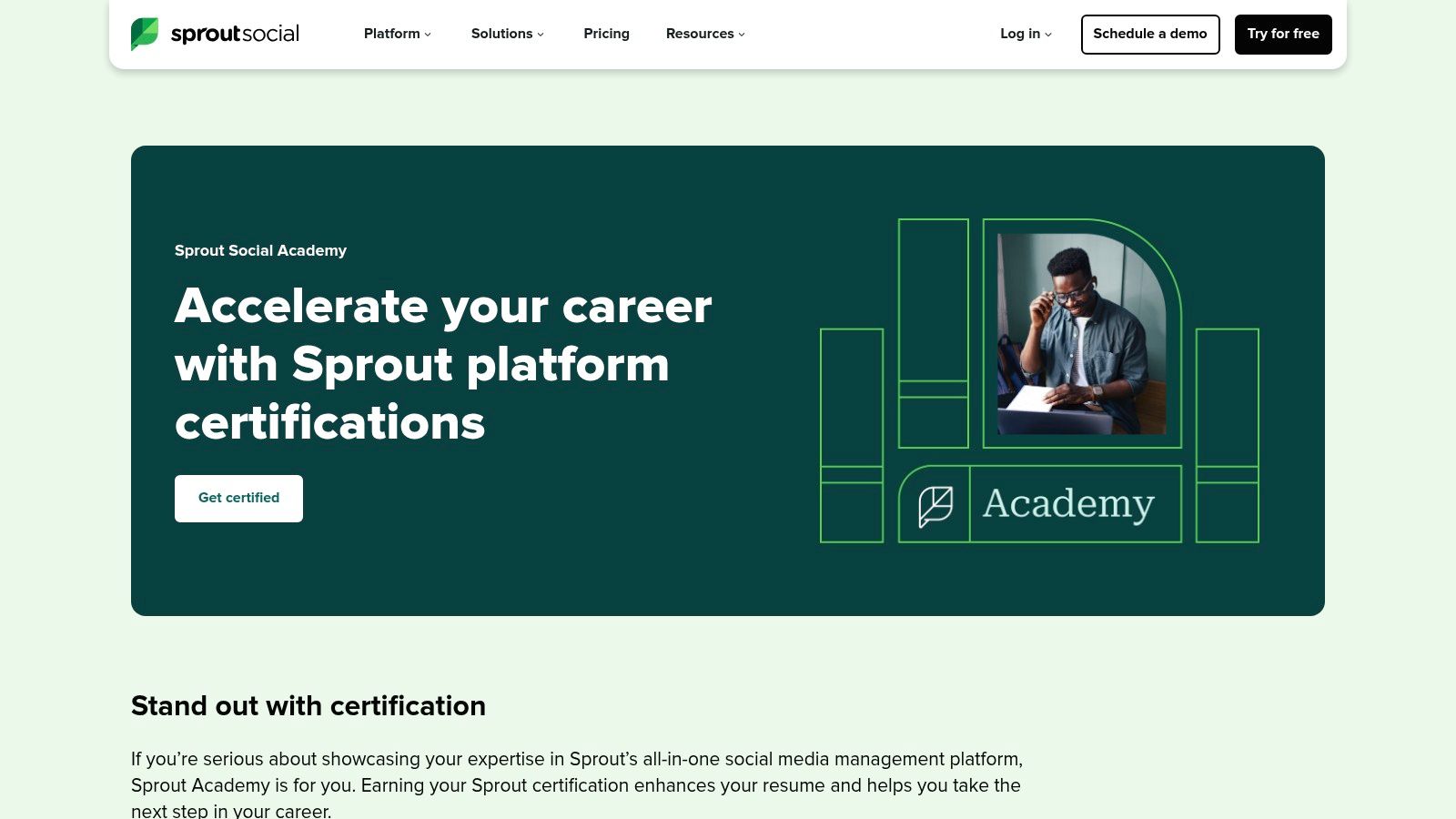Click the photo of man reading
1456x819 pixels.
point(1082,334)
